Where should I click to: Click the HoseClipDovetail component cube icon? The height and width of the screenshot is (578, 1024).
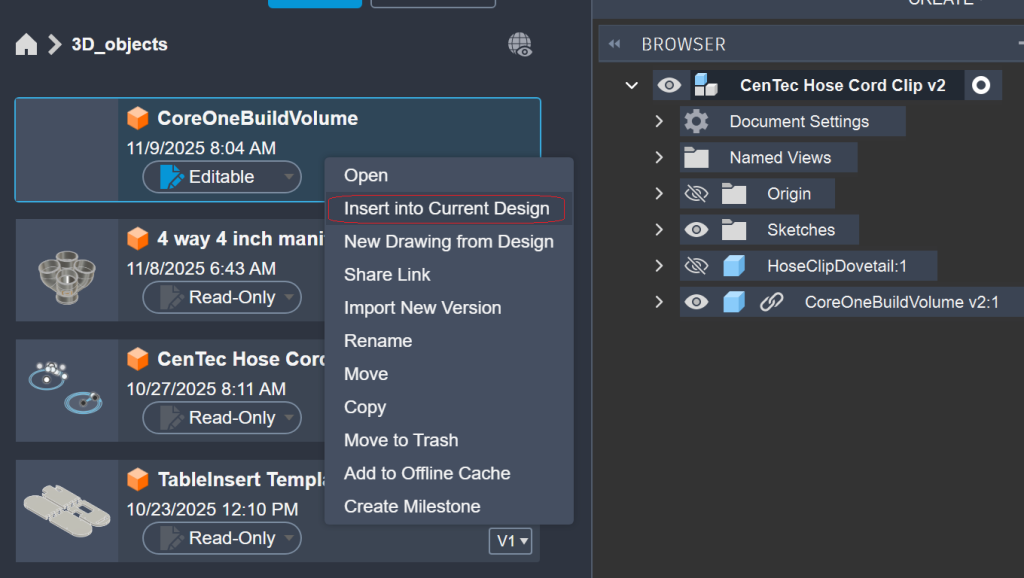[x=734, y=266]
